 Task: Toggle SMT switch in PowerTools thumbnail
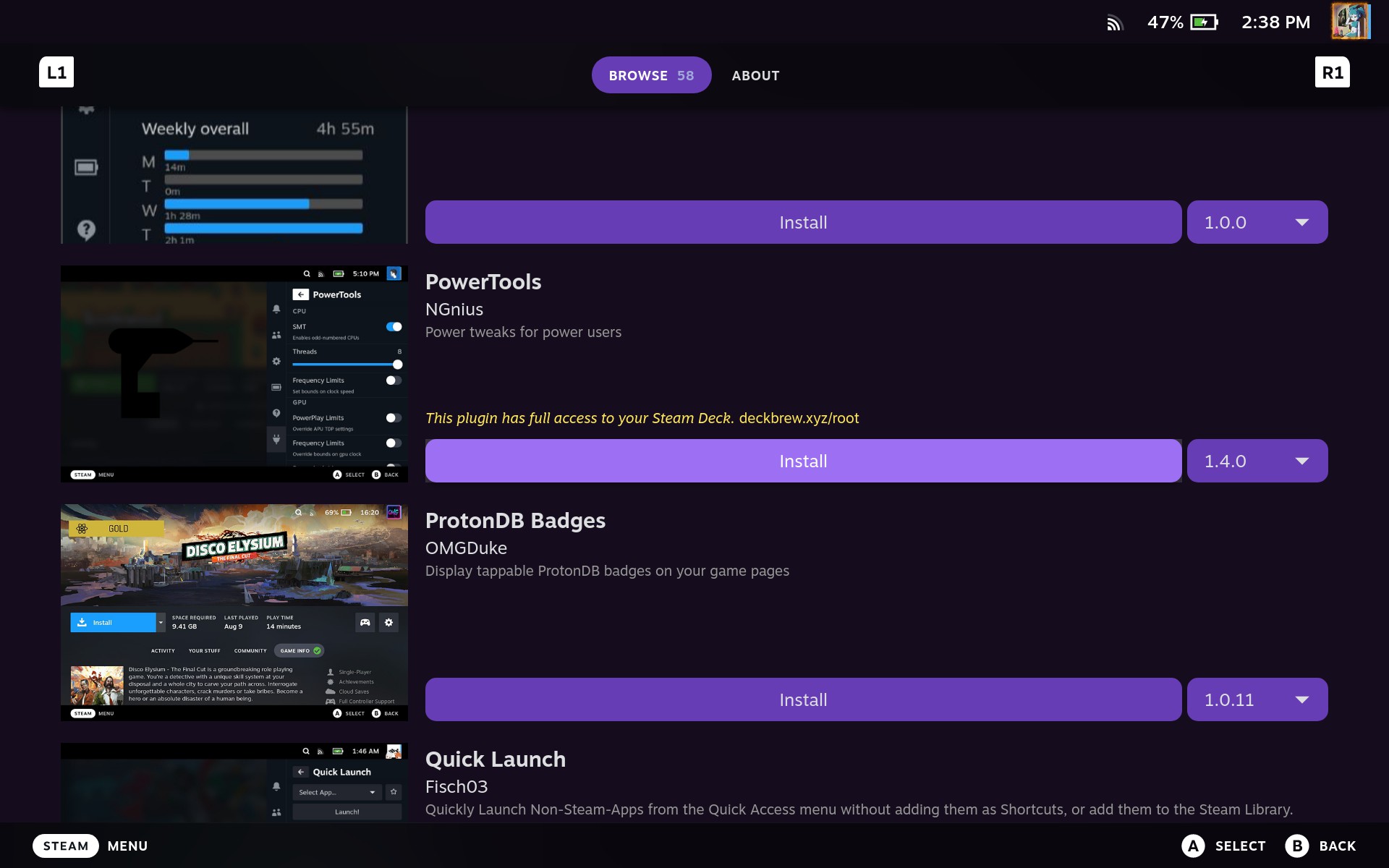point(394,327)
